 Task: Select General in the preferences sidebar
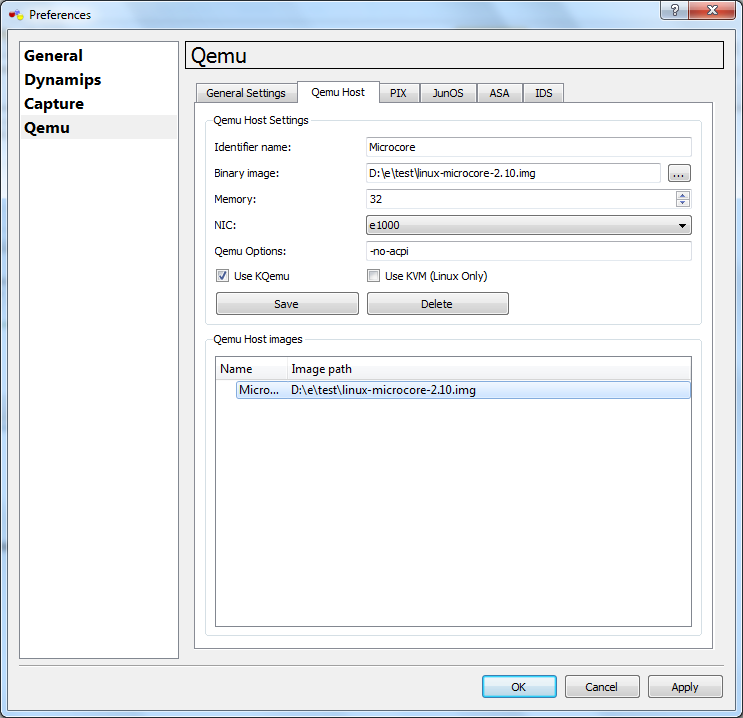[x=99, y=56]
